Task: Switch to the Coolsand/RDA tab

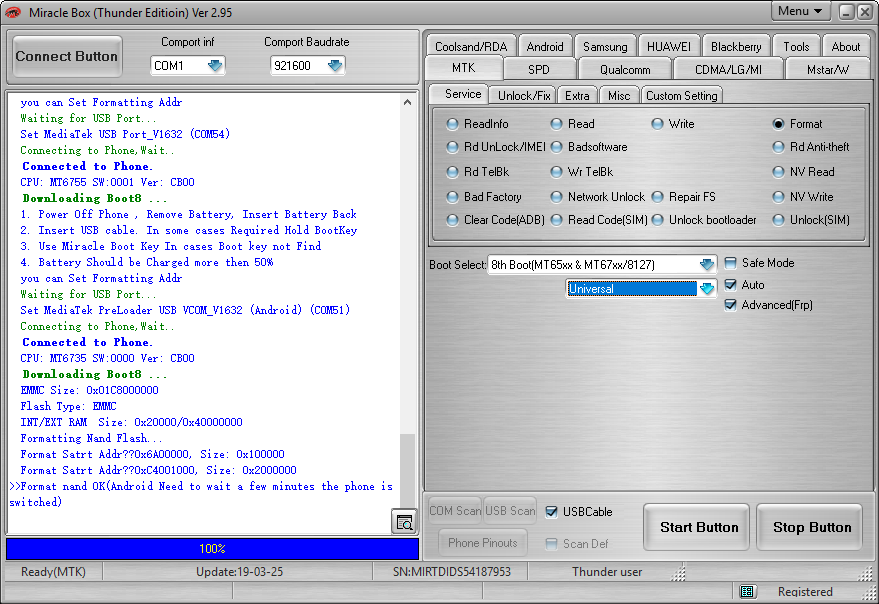Action: (471, 47)
